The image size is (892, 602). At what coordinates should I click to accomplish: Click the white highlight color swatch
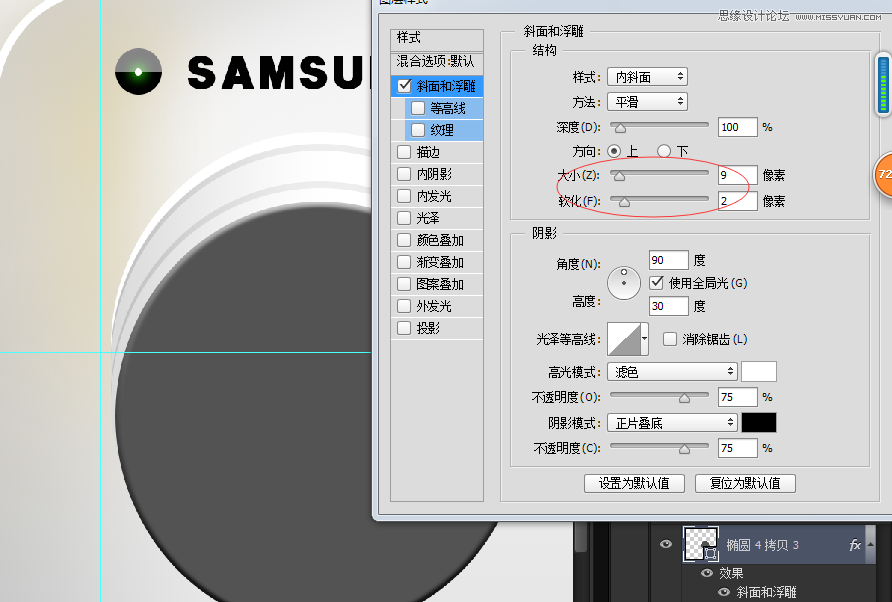click(x=759, y=372)
